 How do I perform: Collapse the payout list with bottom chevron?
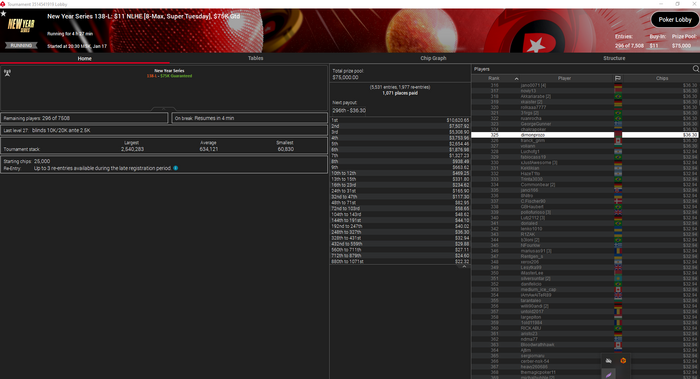pyautogui.click(x=464, y=267)
